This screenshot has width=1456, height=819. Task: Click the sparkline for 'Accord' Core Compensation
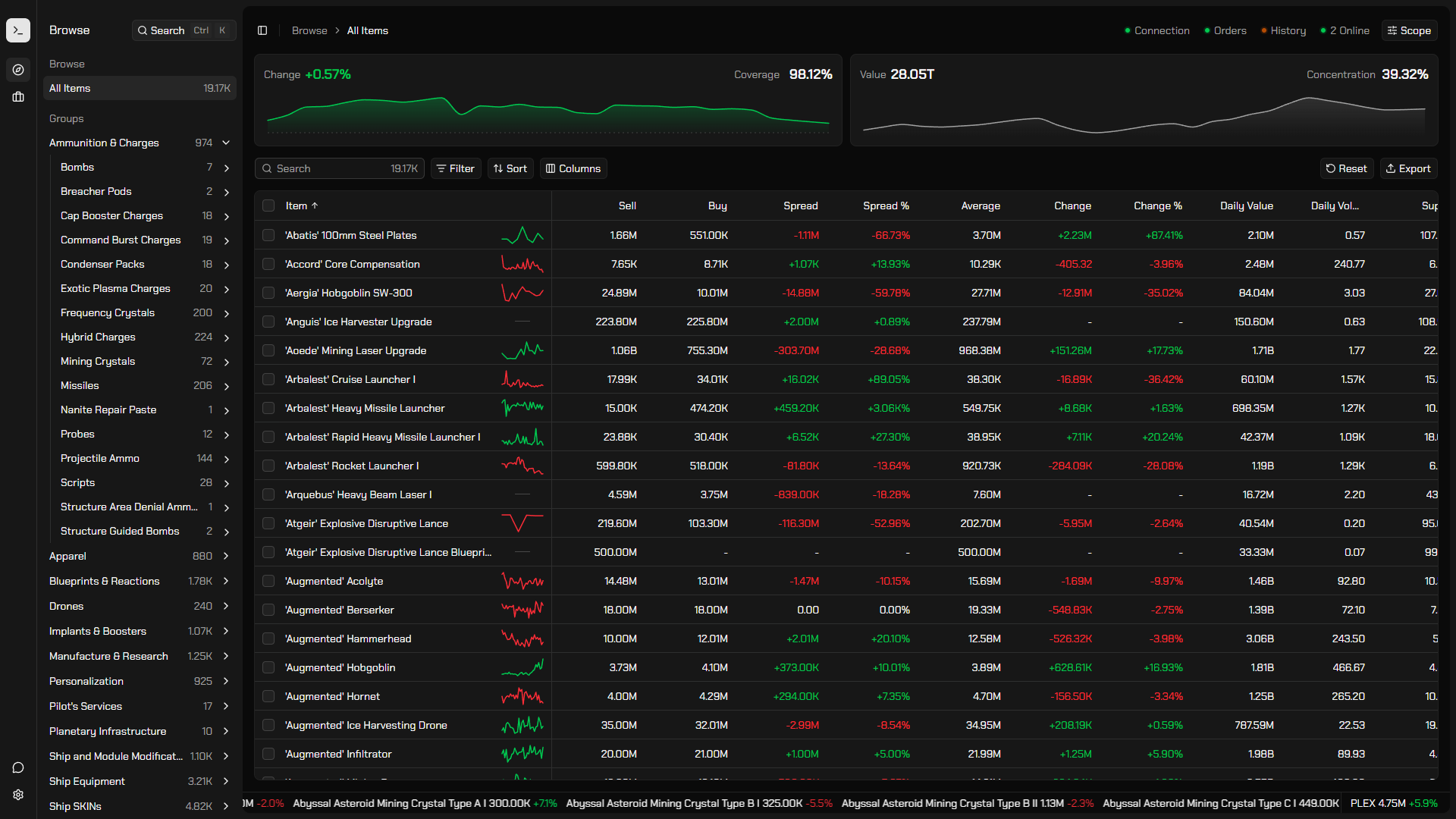pos(522,264)
